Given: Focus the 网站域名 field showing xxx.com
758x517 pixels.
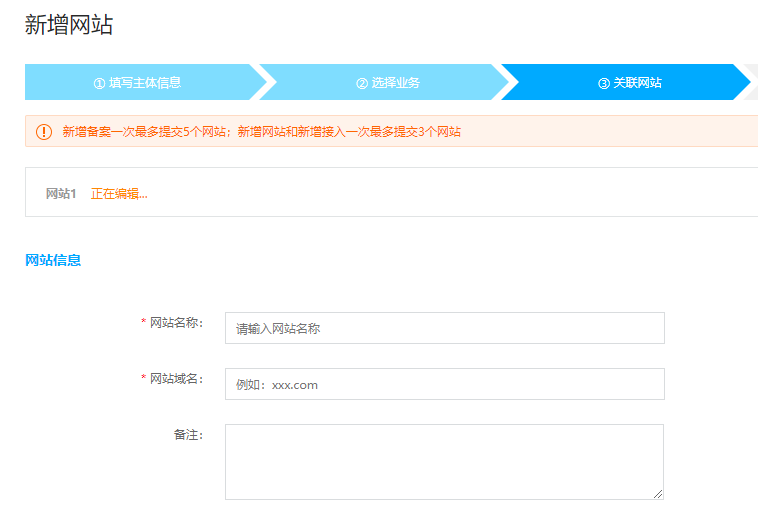Looking at the screenshot, I should [x=444, y=384].
